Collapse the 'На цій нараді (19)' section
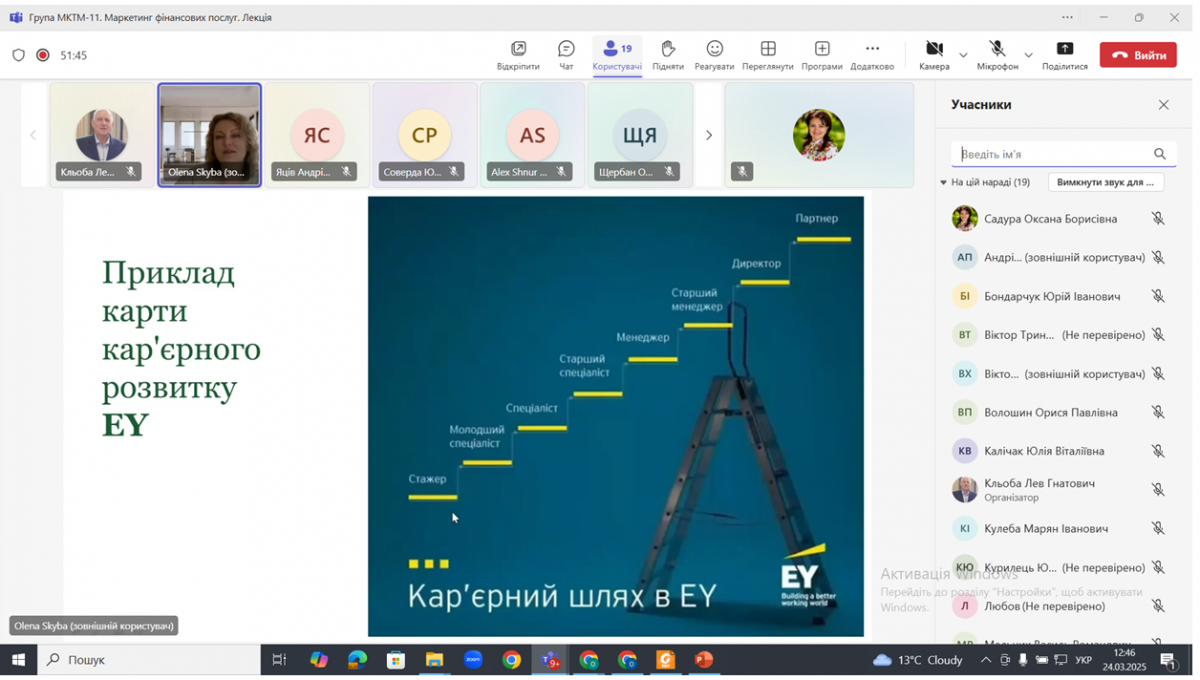The image size is (1200, 680). click(x=944, y=184)
